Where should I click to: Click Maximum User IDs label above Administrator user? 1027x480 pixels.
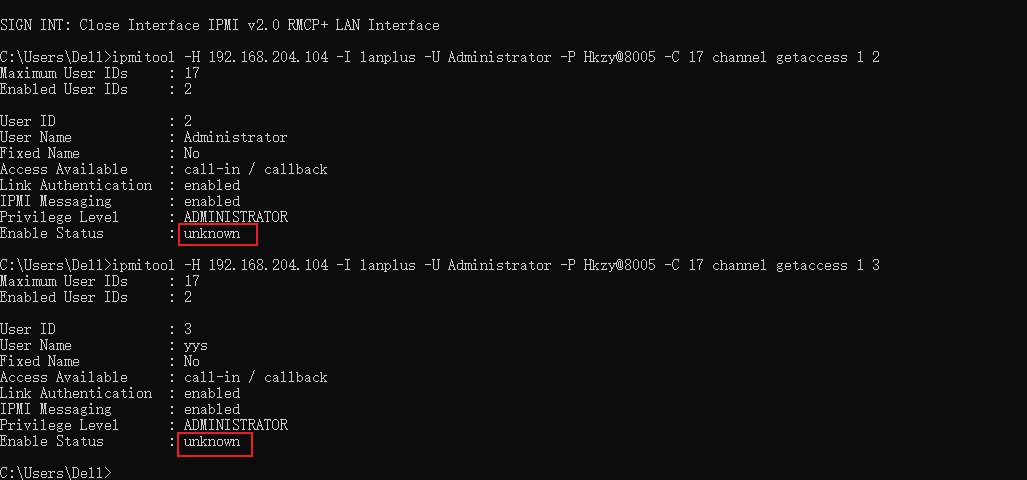[64, 73]
